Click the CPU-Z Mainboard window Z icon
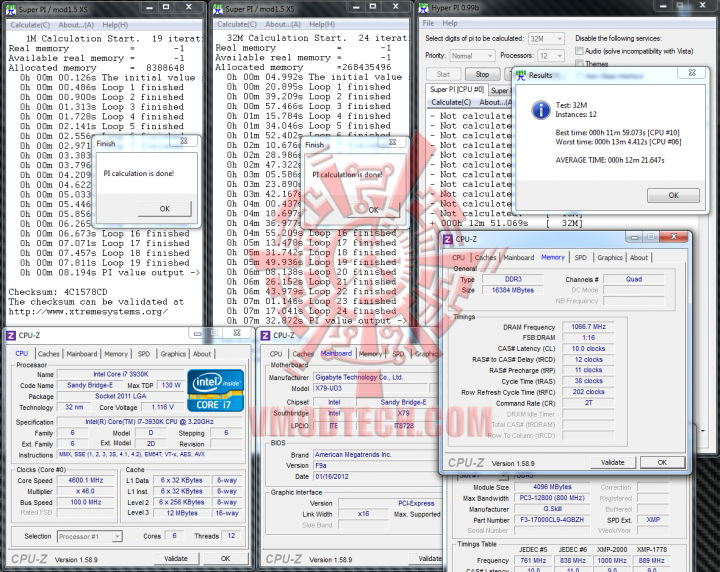This screenshot has height=572, width=720. click(265, 336)
